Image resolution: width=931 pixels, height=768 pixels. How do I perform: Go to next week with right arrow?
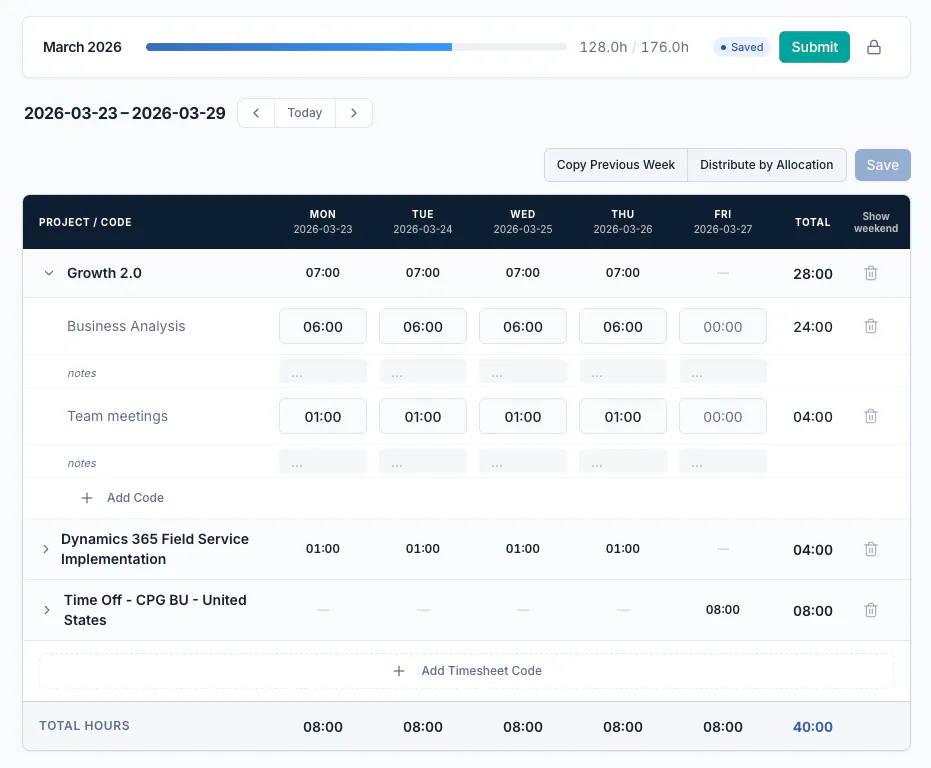coord(354,113)
